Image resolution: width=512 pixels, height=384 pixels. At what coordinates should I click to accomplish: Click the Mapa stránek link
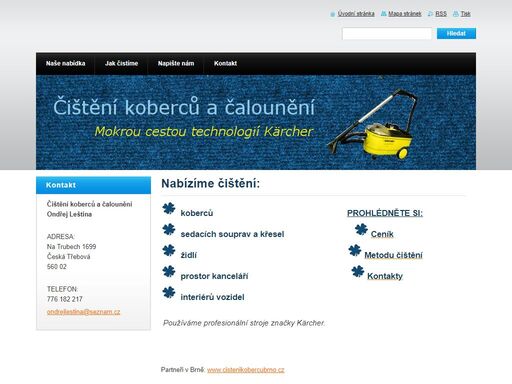(x=405, y=14)
